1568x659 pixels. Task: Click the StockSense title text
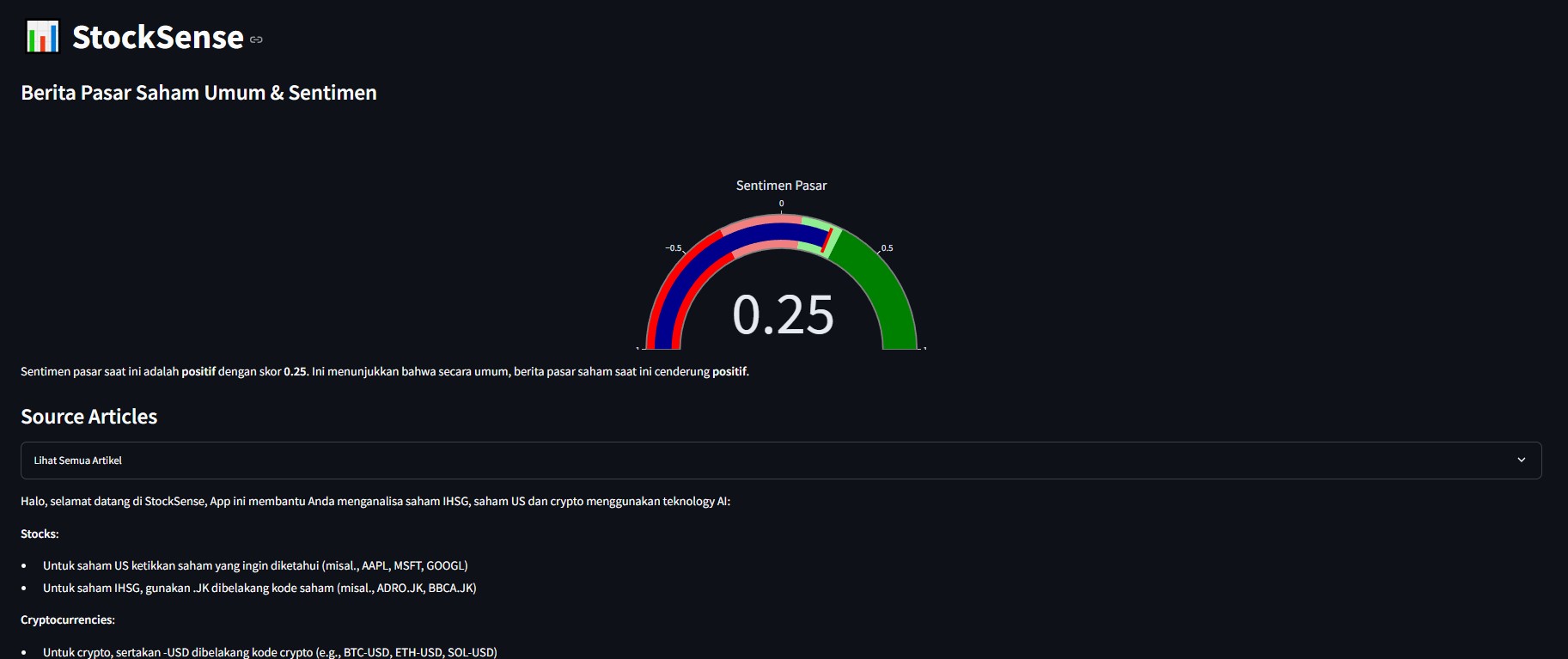(x=158, y=38)
